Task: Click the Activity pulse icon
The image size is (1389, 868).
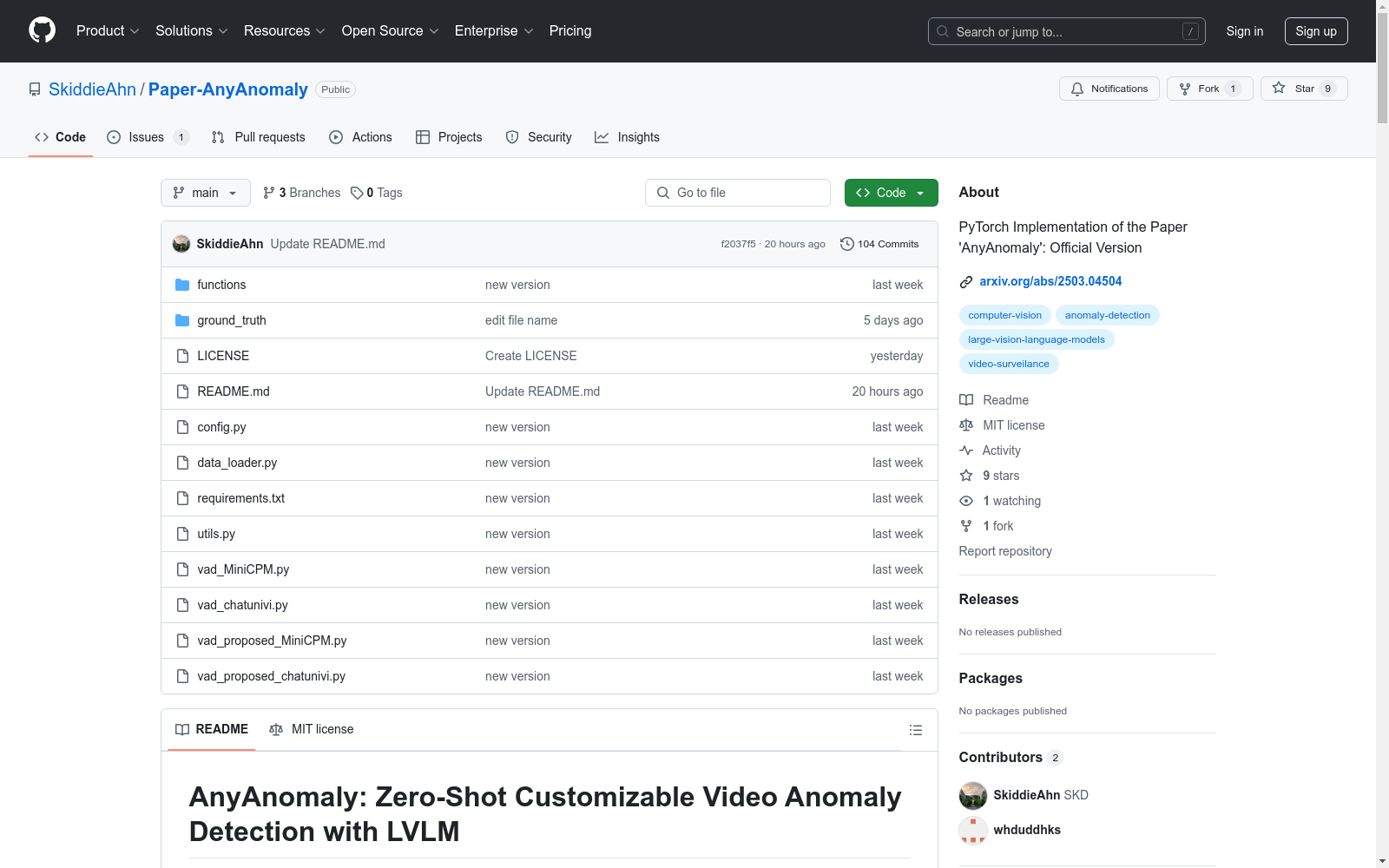Action: click(x=966, y=450)
